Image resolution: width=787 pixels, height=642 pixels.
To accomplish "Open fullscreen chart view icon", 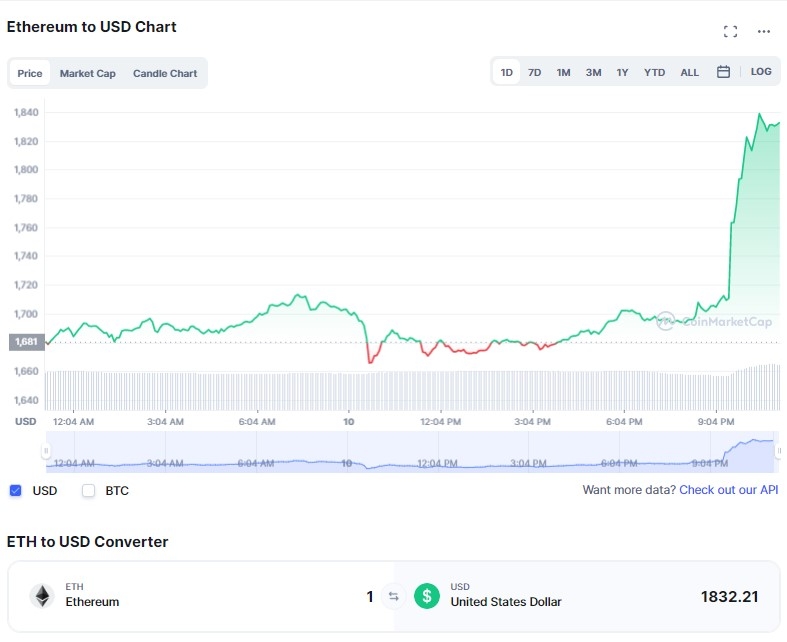I will point(730,32).
